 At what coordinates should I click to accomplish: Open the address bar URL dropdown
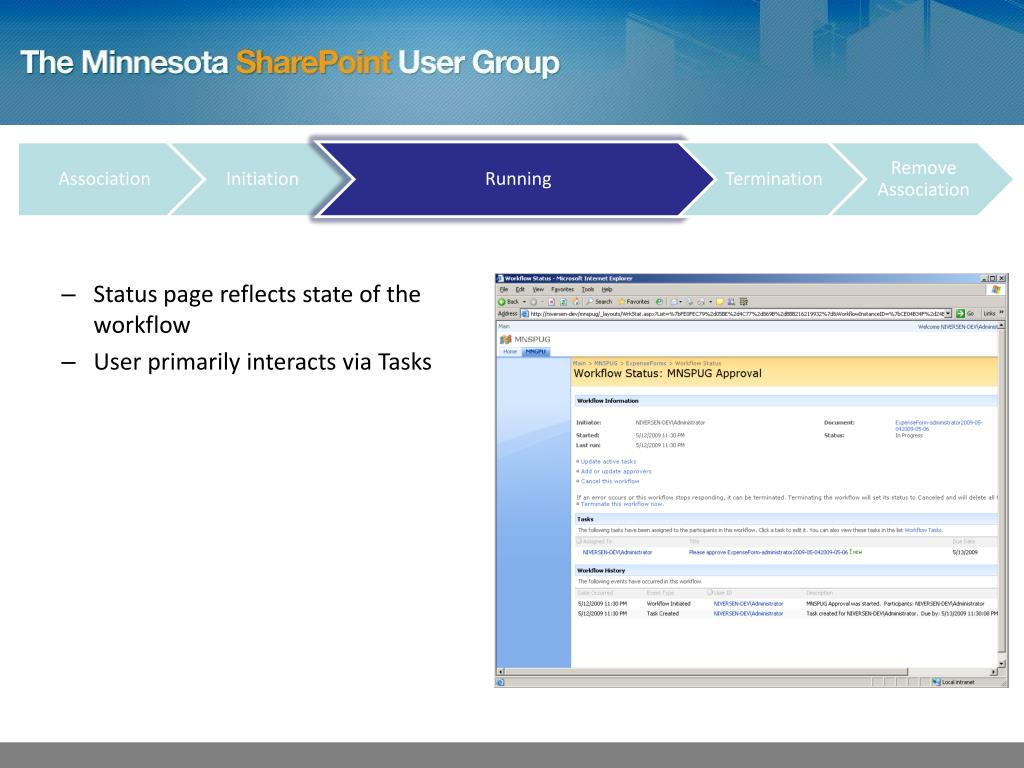(x=948, y=313)
